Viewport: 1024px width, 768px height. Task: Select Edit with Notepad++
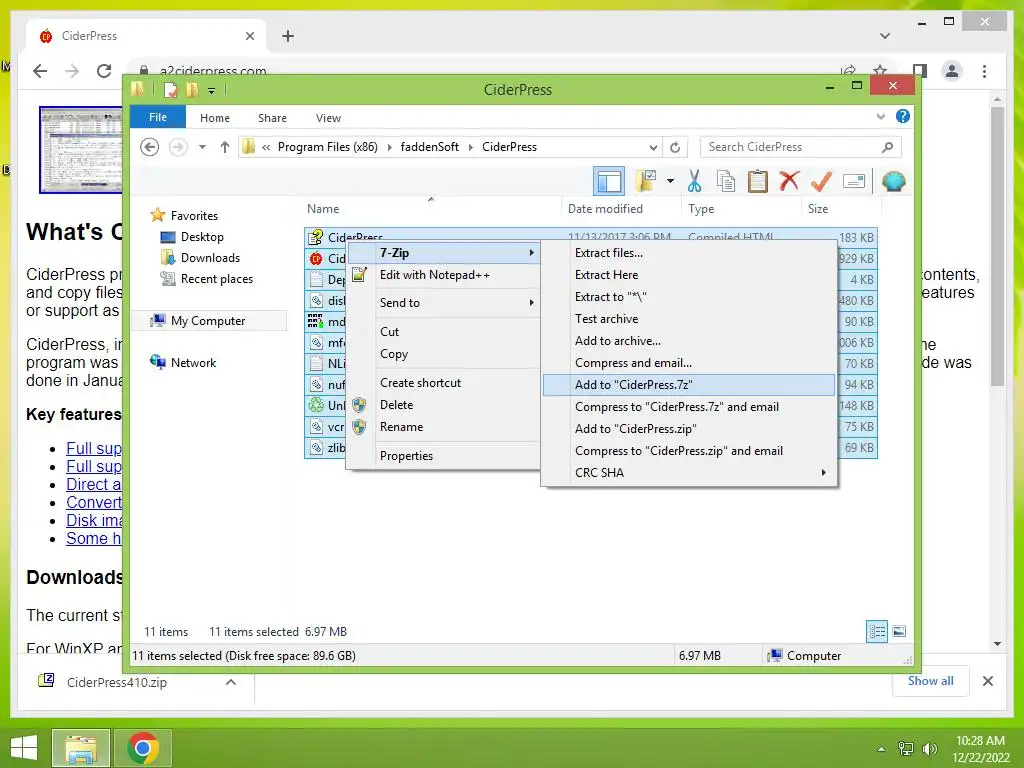(x=443, y=275)
